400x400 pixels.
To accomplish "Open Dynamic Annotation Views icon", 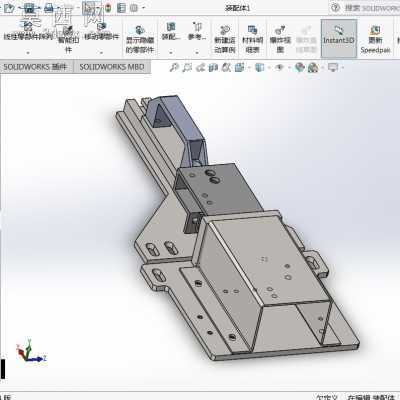I will 226,68.
